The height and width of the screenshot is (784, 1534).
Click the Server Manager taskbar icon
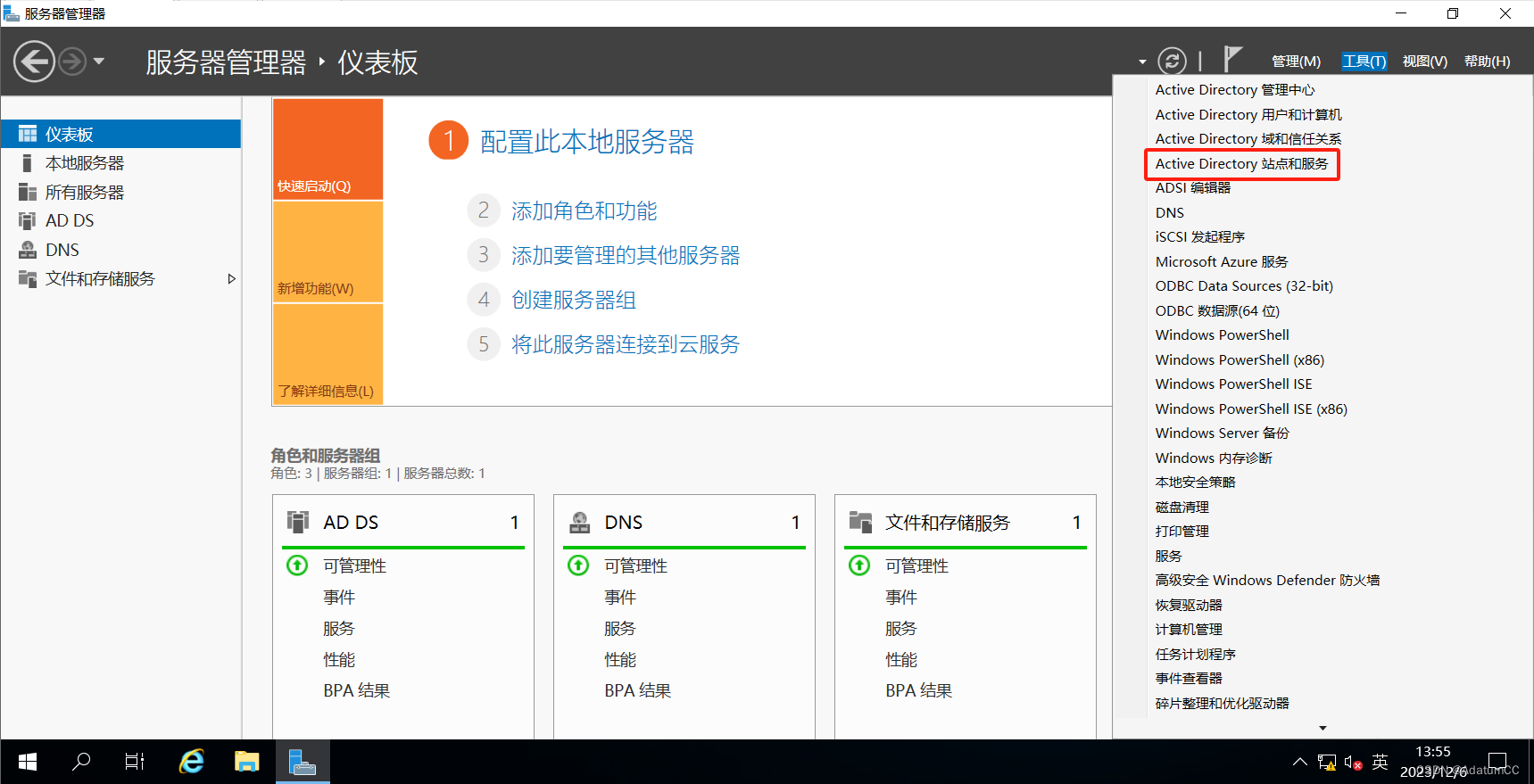[303, 762]
